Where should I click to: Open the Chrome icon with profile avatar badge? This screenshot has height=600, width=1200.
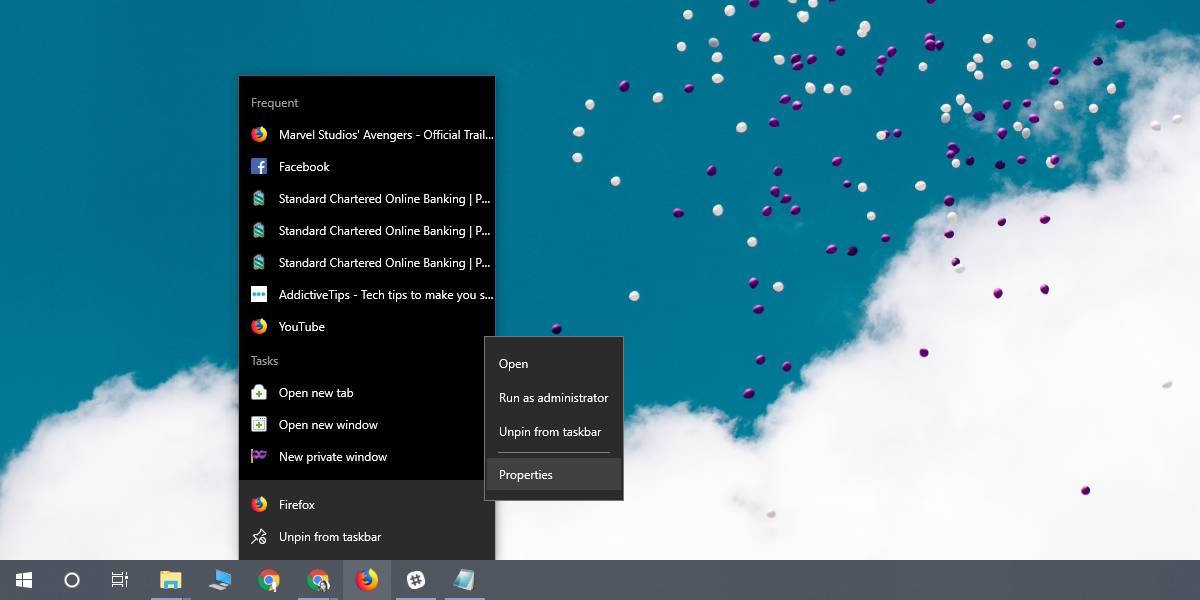[318, 580]
